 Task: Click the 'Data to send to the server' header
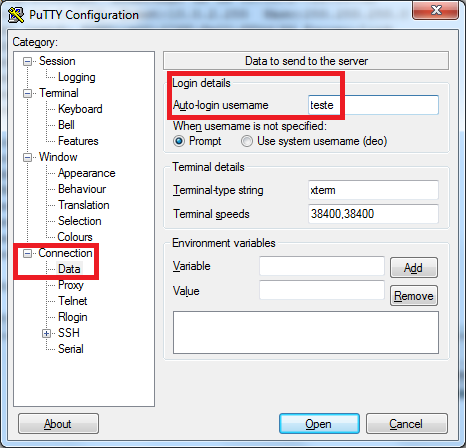tap(306, 61)
